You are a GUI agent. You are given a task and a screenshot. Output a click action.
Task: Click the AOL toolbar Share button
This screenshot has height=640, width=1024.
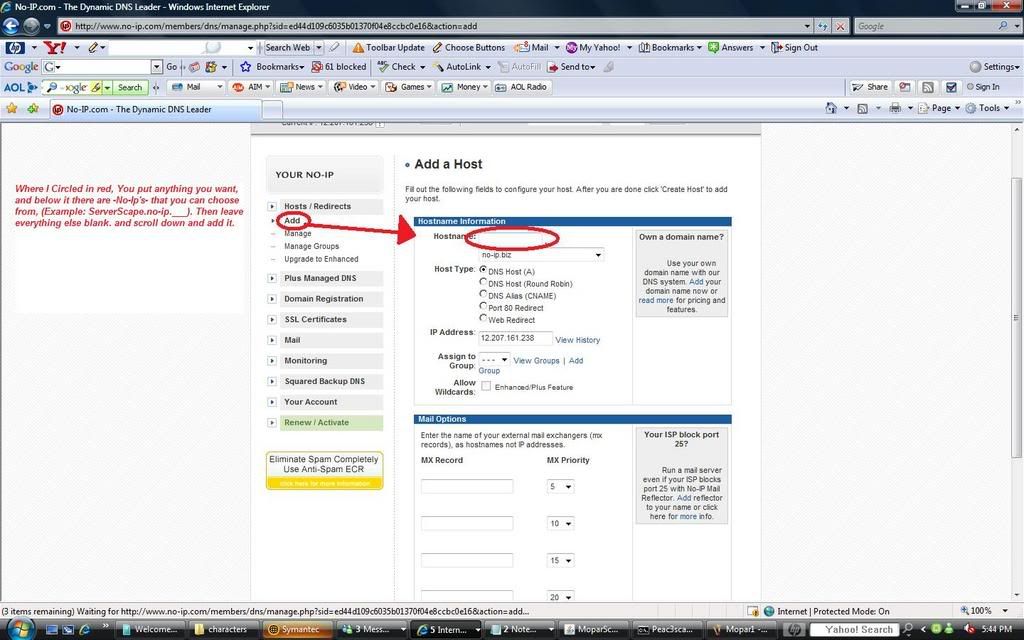[x=869, y=87]
